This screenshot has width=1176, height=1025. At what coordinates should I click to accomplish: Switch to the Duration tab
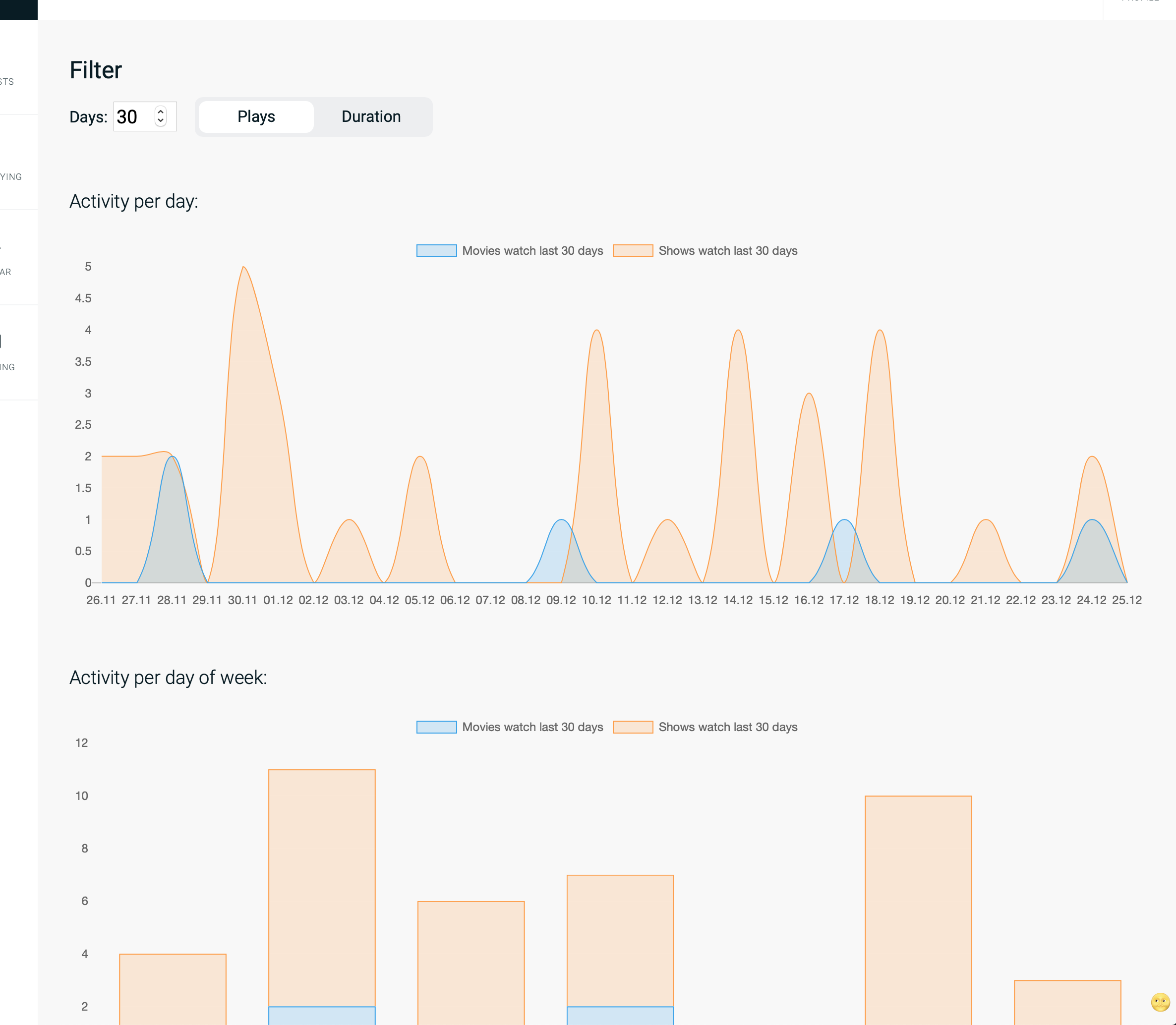point(371,116)
